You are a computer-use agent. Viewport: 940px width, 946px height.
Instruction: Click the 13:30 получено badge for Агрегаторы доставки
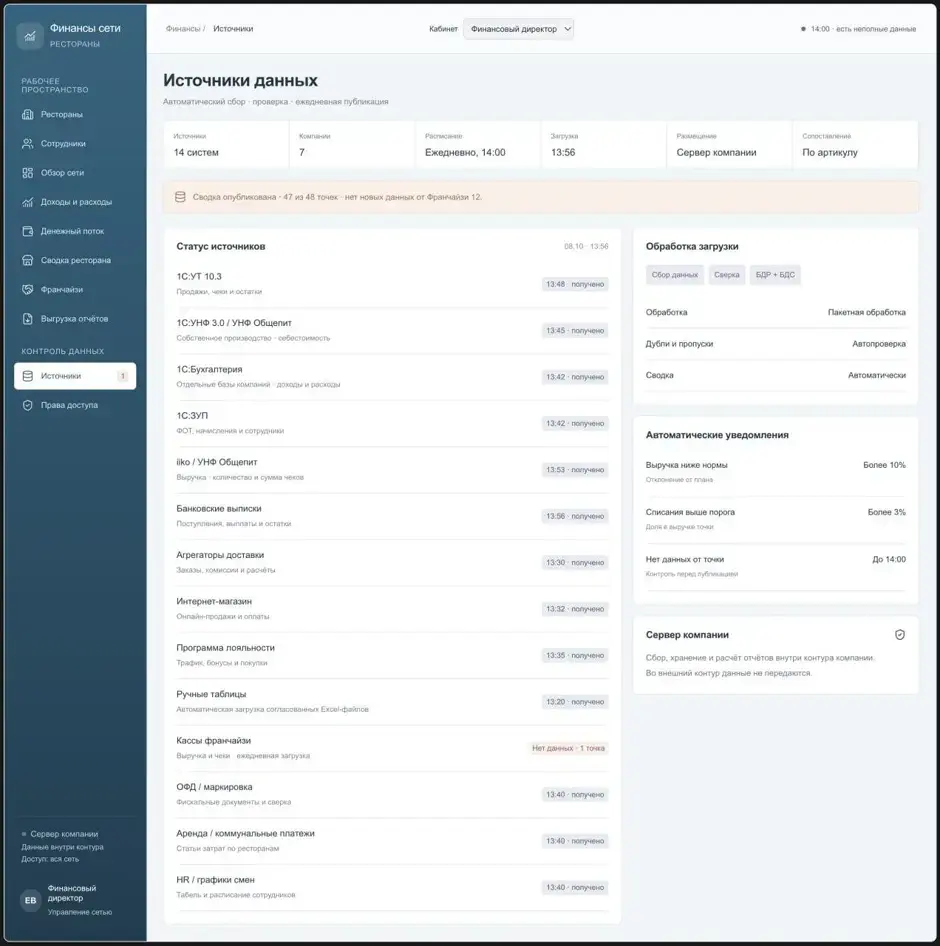575,563
